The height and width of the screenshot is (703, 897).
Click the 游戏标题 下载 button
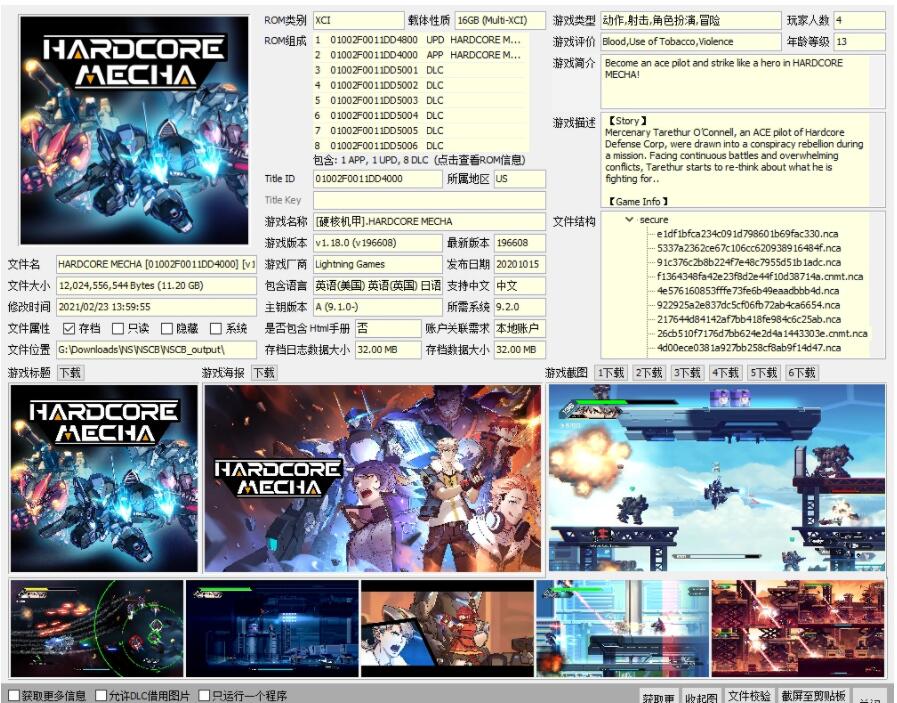[70, 373]
